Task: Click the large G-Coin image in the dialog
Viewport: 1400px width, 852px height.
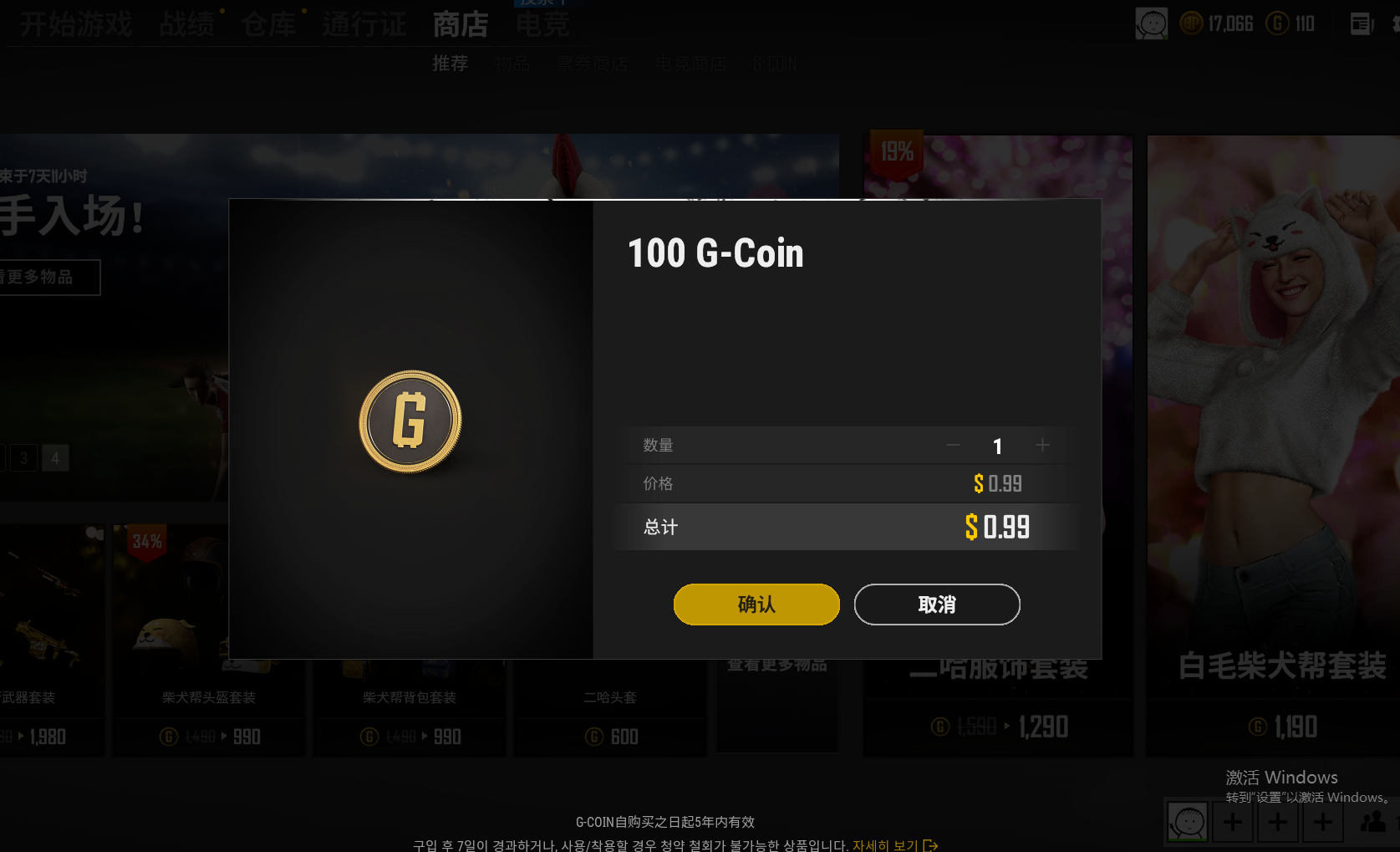Action: (x=410, y=421)
